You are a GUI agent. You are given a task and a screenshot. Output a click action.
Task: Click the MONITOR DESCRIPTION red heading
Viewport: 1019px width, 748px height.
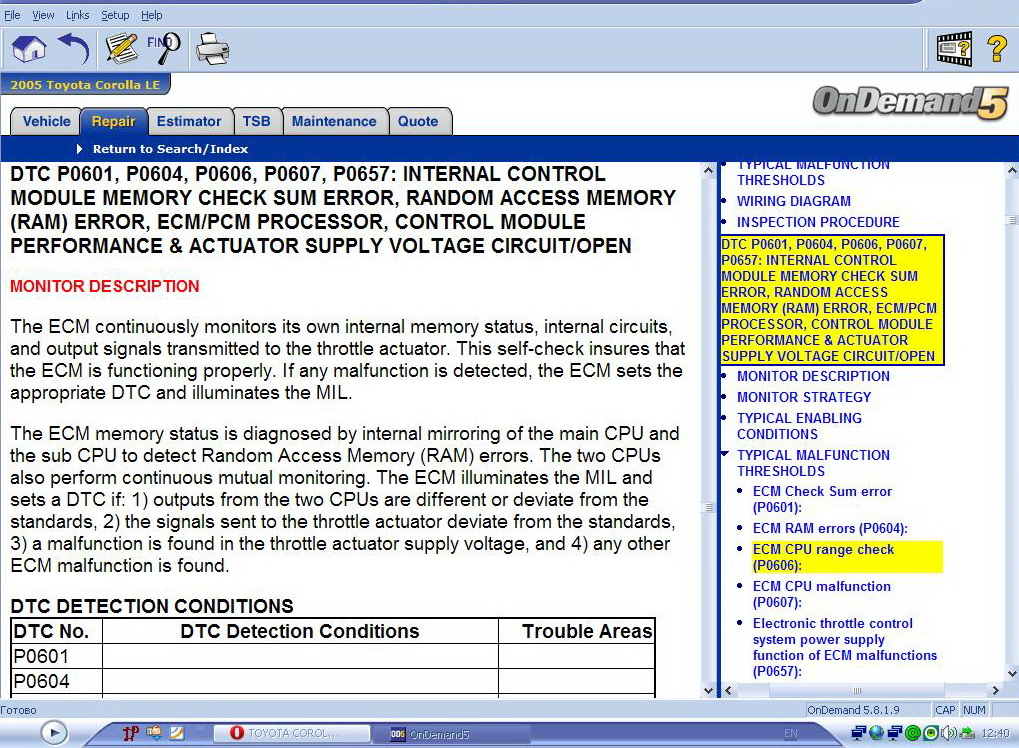pos(105,287)
